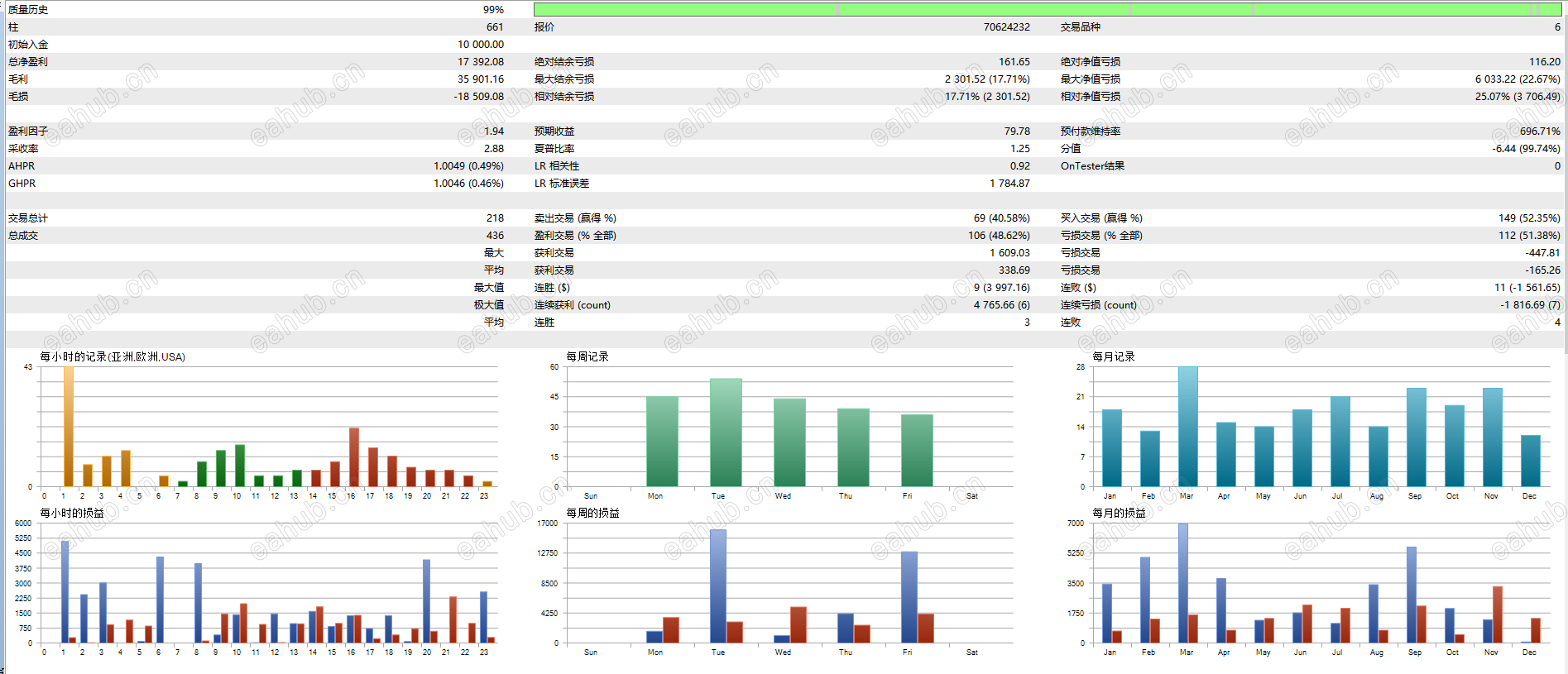The width and height of the screenshot is (1568, 674).
Task: Select the 预期收益 value 79.78
Action: [1017, 131]
